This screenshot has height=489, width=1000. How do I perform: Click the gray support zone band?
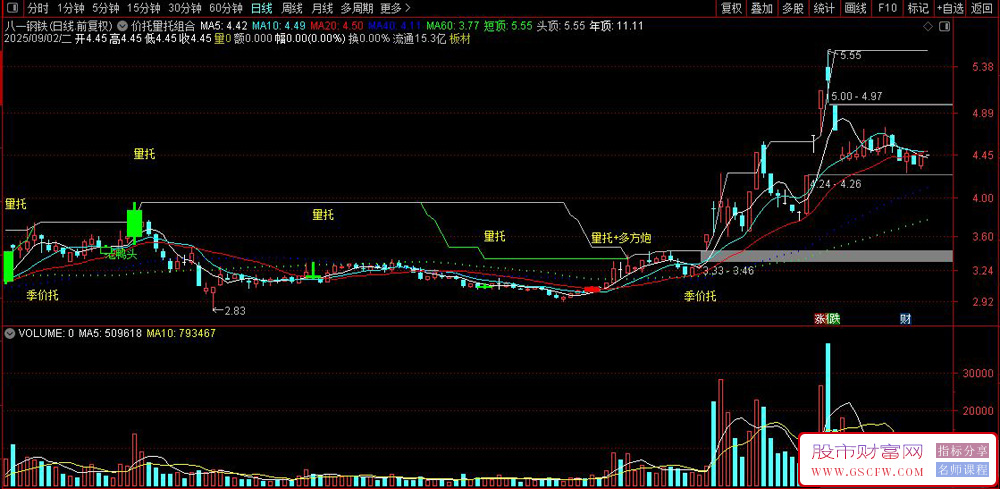(x=827, y=256)
